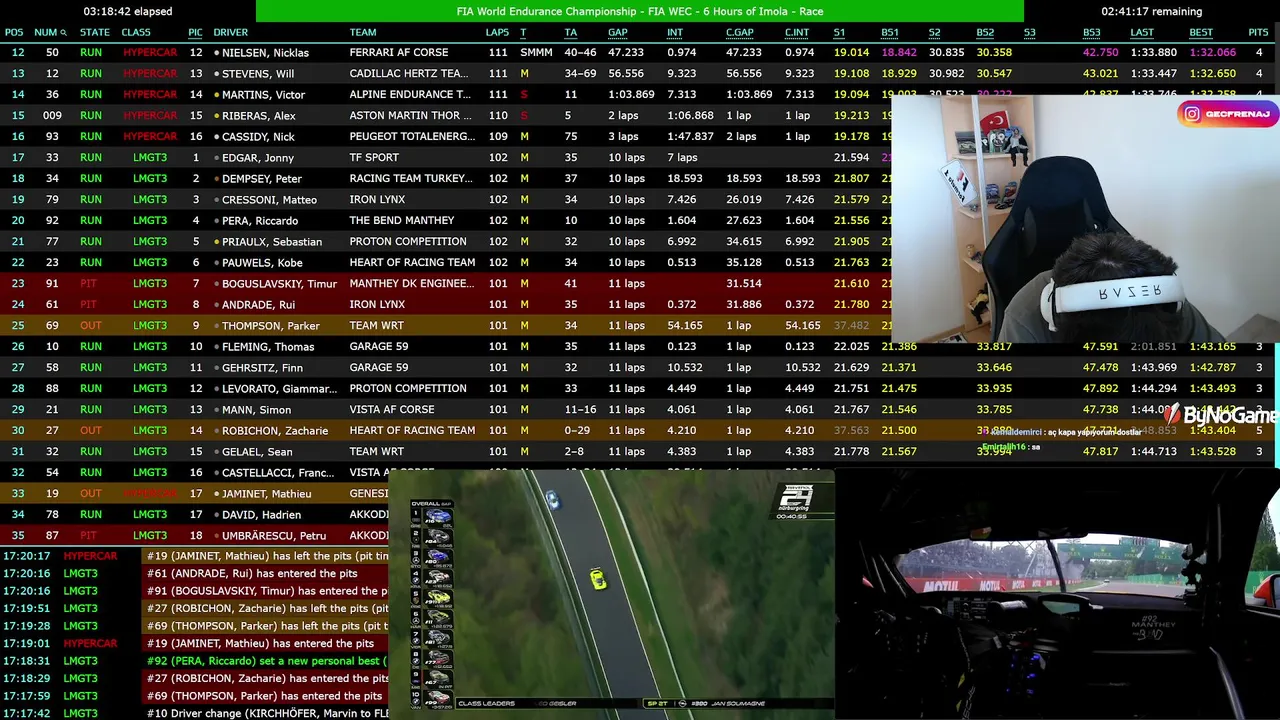Select the yellow #911 car thumbnail in Overall standings
Screen dimensions: 1280x720
(439, 597)
